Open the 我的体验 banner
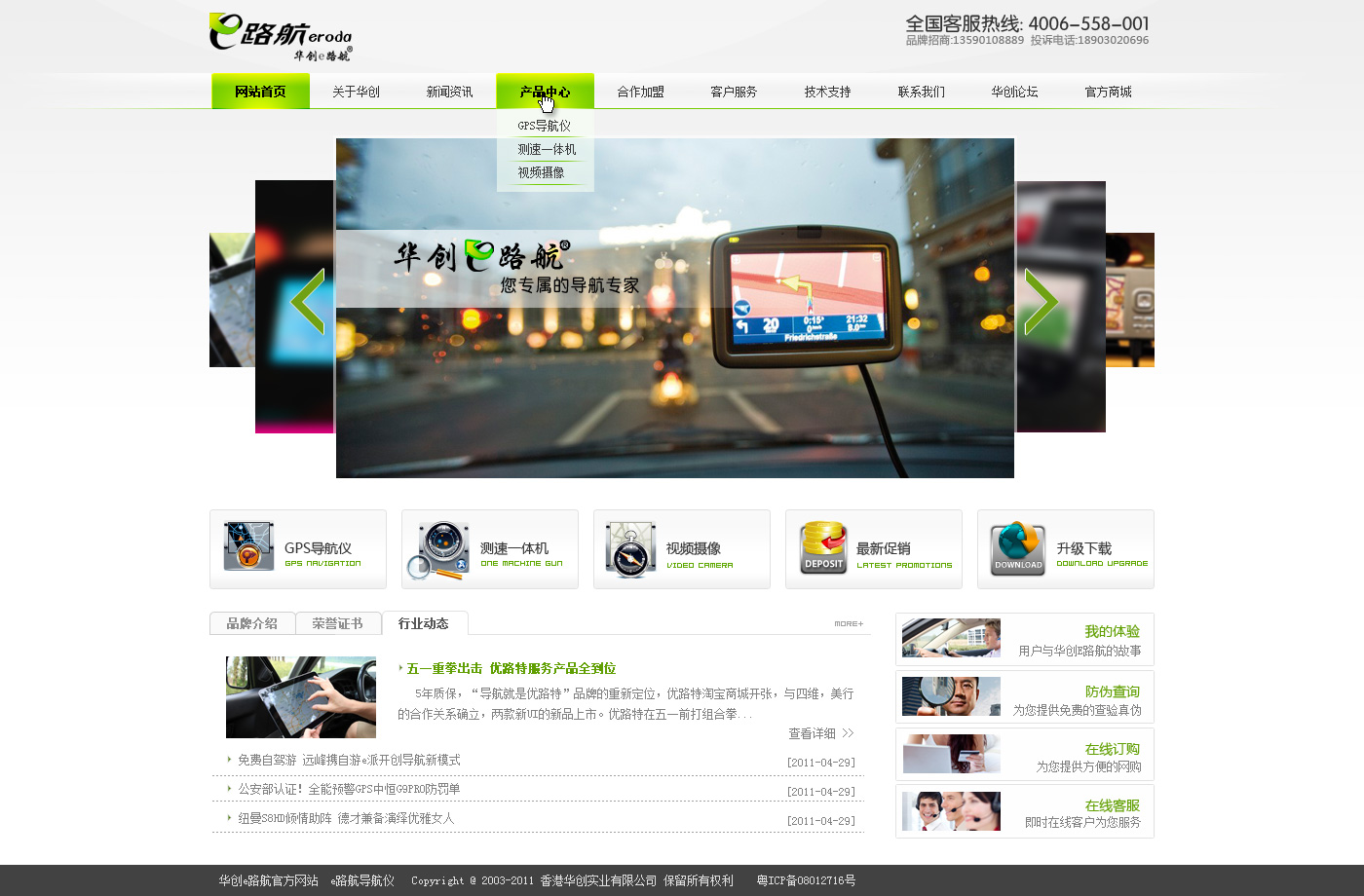This screenshot has height=896, width=1364. click(x=1024, y=639)
